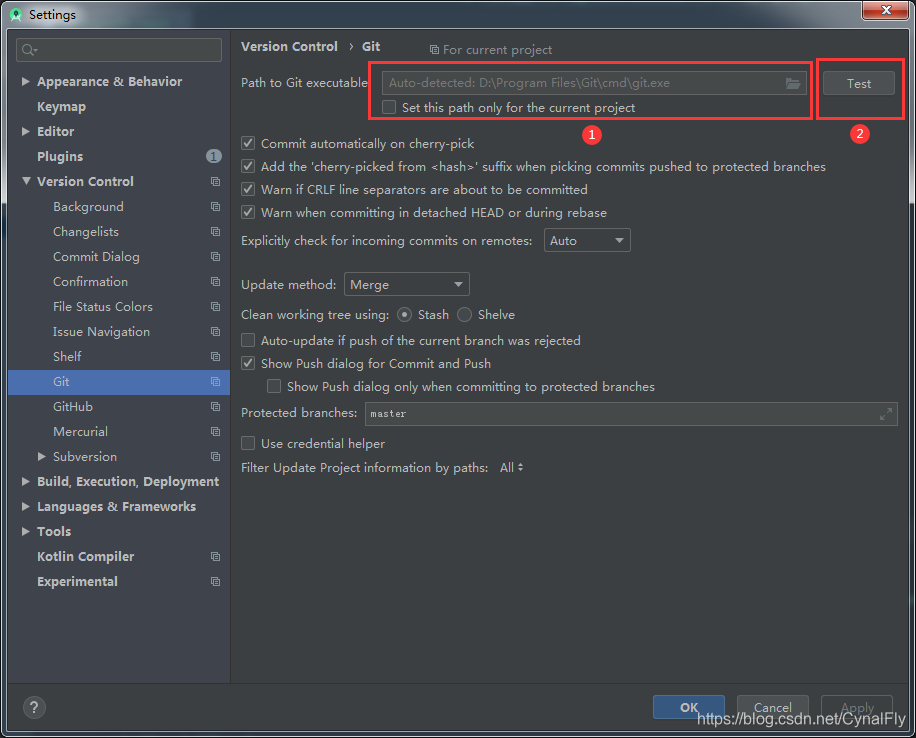Open Experimental settings
Viewport: 916px width, 738px height.
coord(78,582)
